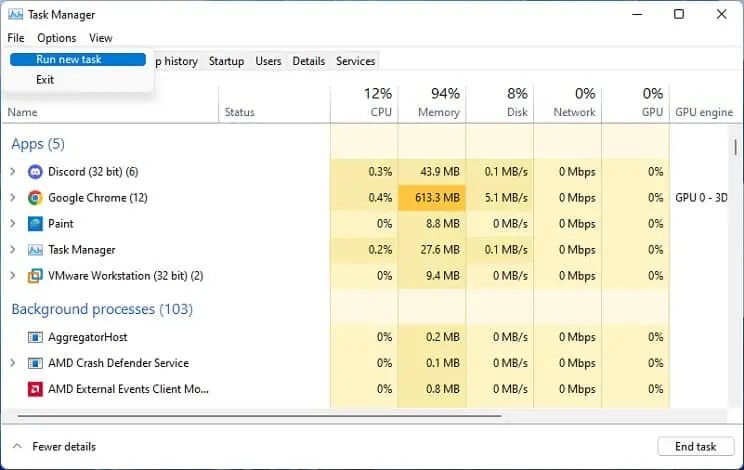Click Chrome's 0.4% CPU cell
This screenshot has width=744, height=470.
tap(364, 198)
